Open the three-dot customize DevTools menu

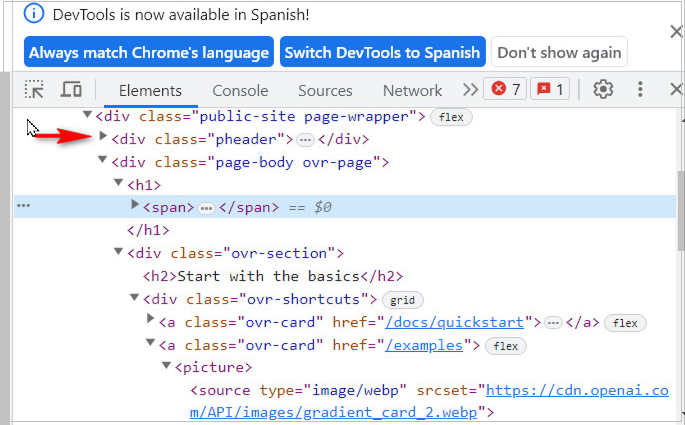(x=641, y=89)
